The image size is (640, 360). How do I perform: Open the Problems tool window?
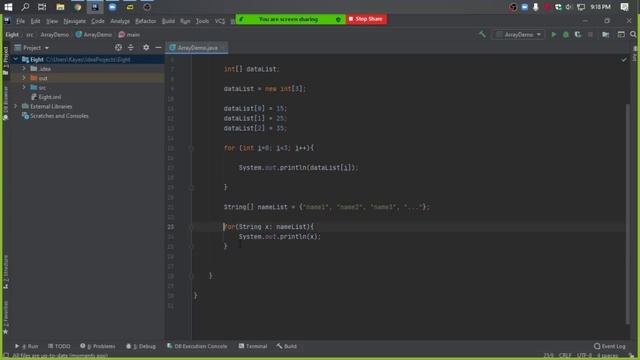pos(98,346)
